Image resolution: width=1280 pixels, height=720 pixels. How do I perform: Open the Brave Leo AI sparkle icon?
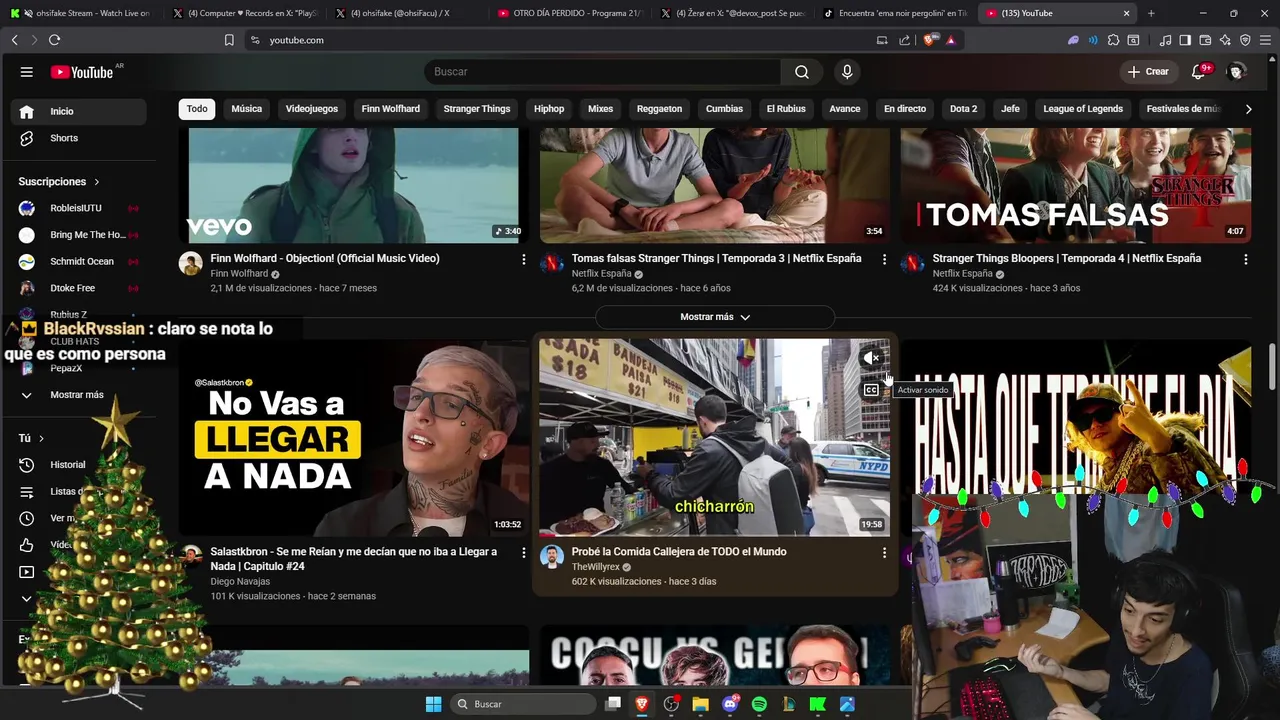(x=1225, y=40)
